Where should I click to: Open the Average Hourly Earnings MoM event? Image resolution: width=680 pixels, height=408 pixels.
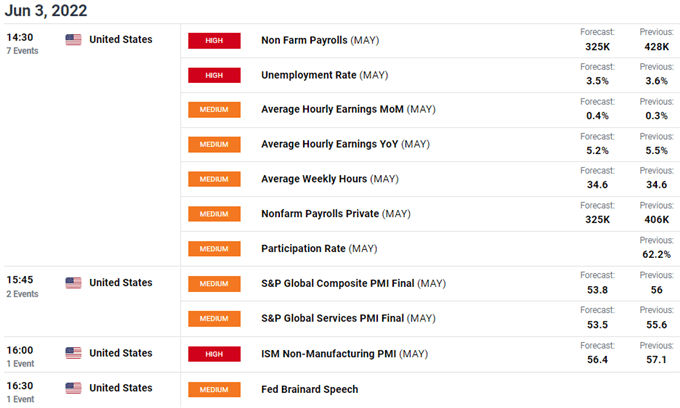(345, 110)
